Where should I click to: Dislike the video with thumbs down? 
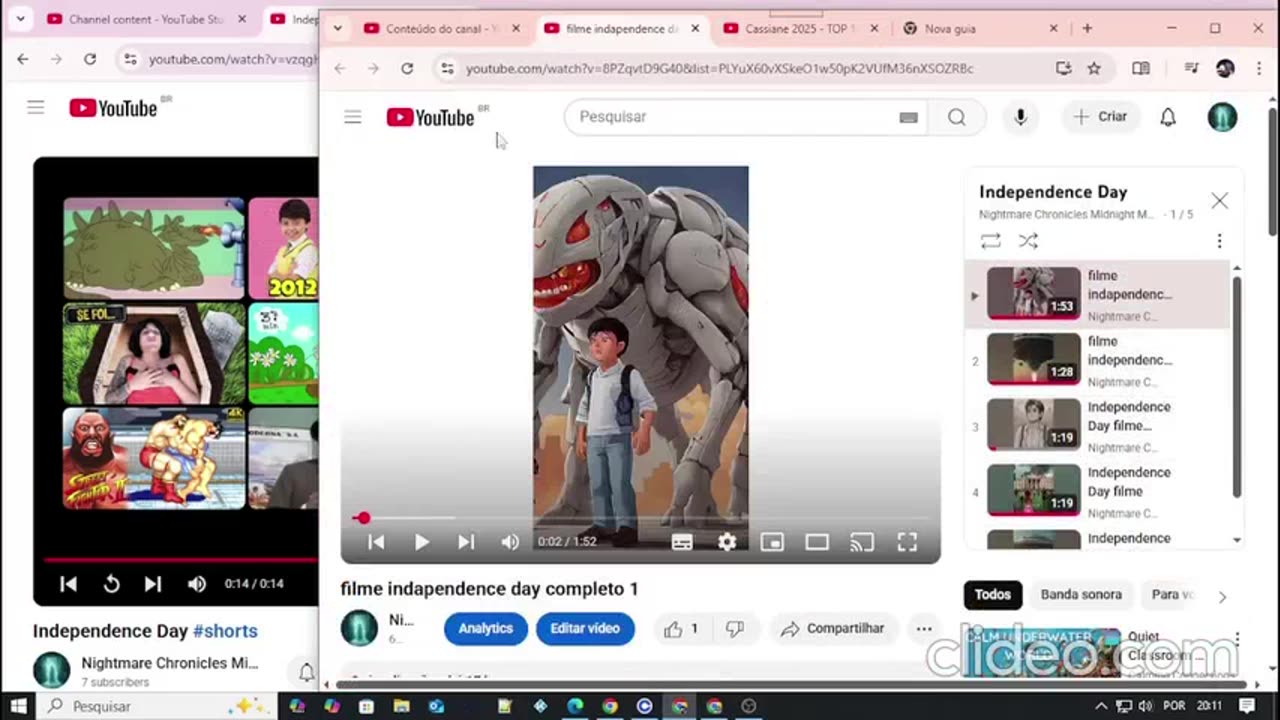(735, 629)
